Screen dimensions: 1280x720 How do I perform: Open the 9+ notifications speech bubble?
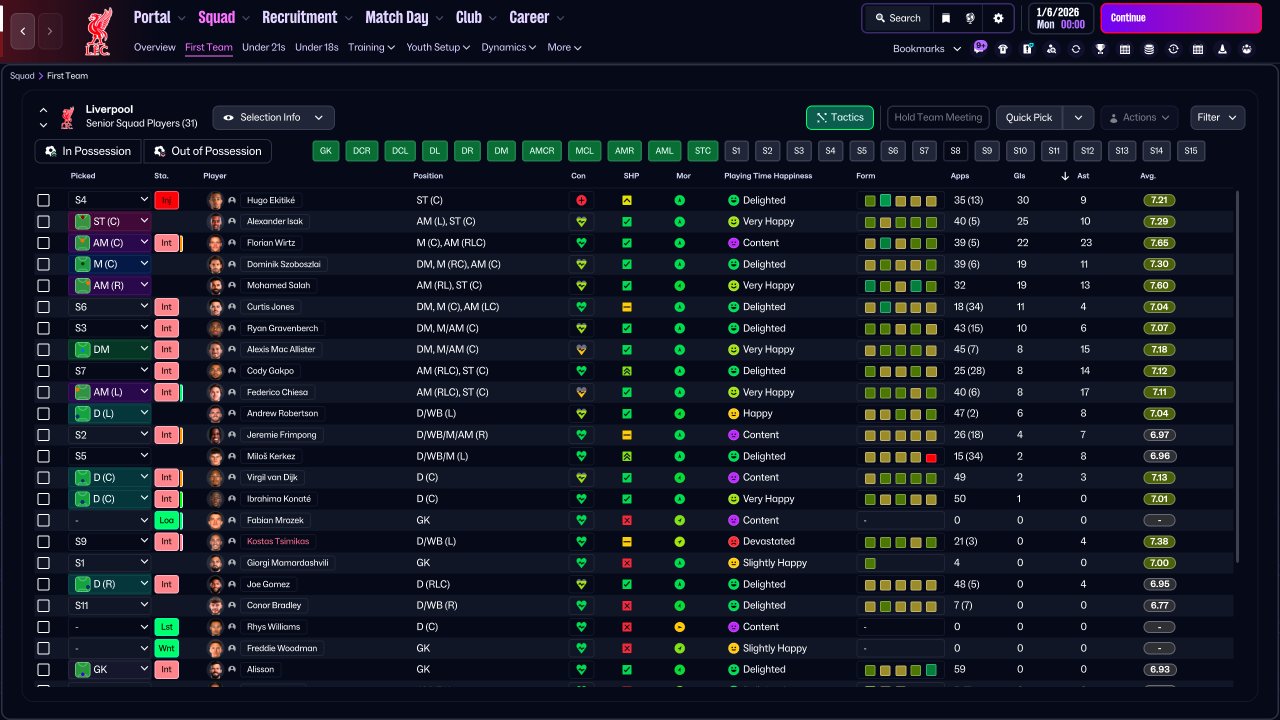pos(980,47)
